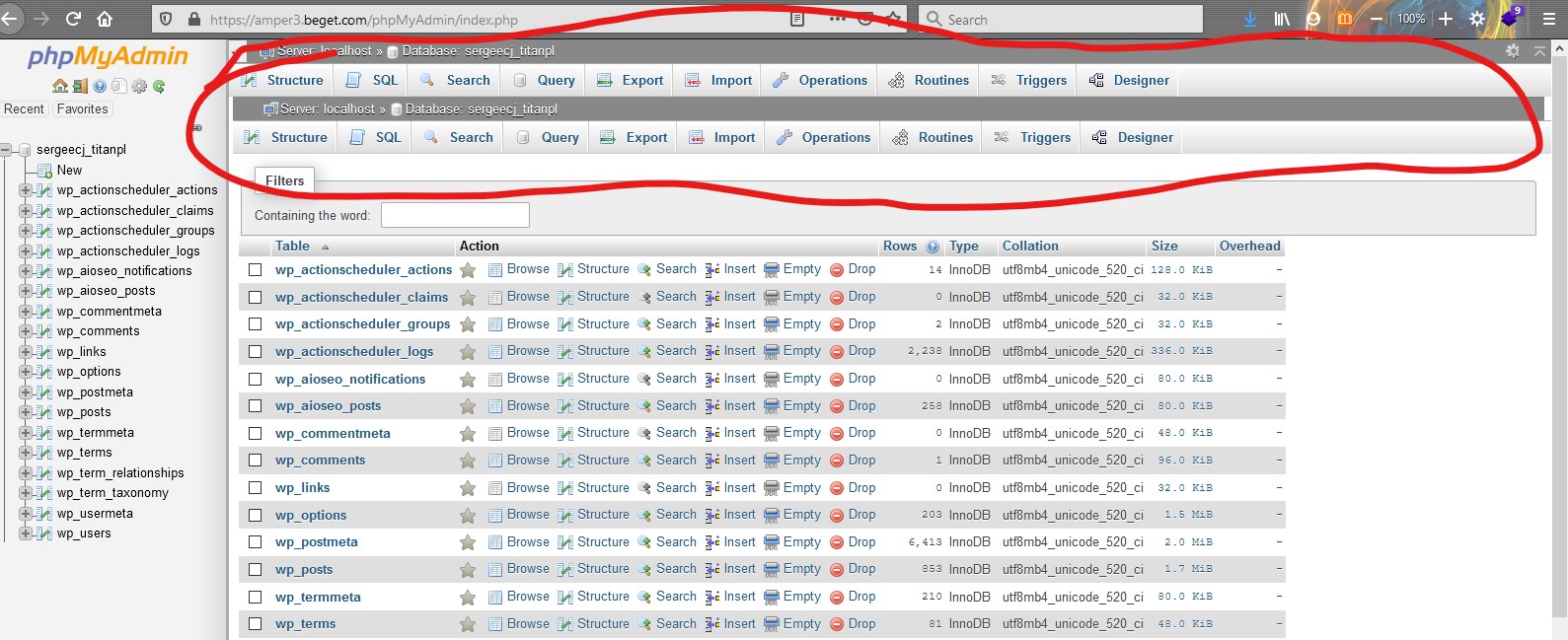This screenshot has width=1568, height=640.
Task: Click the browser Search box
Action: tap(1061, 19)
